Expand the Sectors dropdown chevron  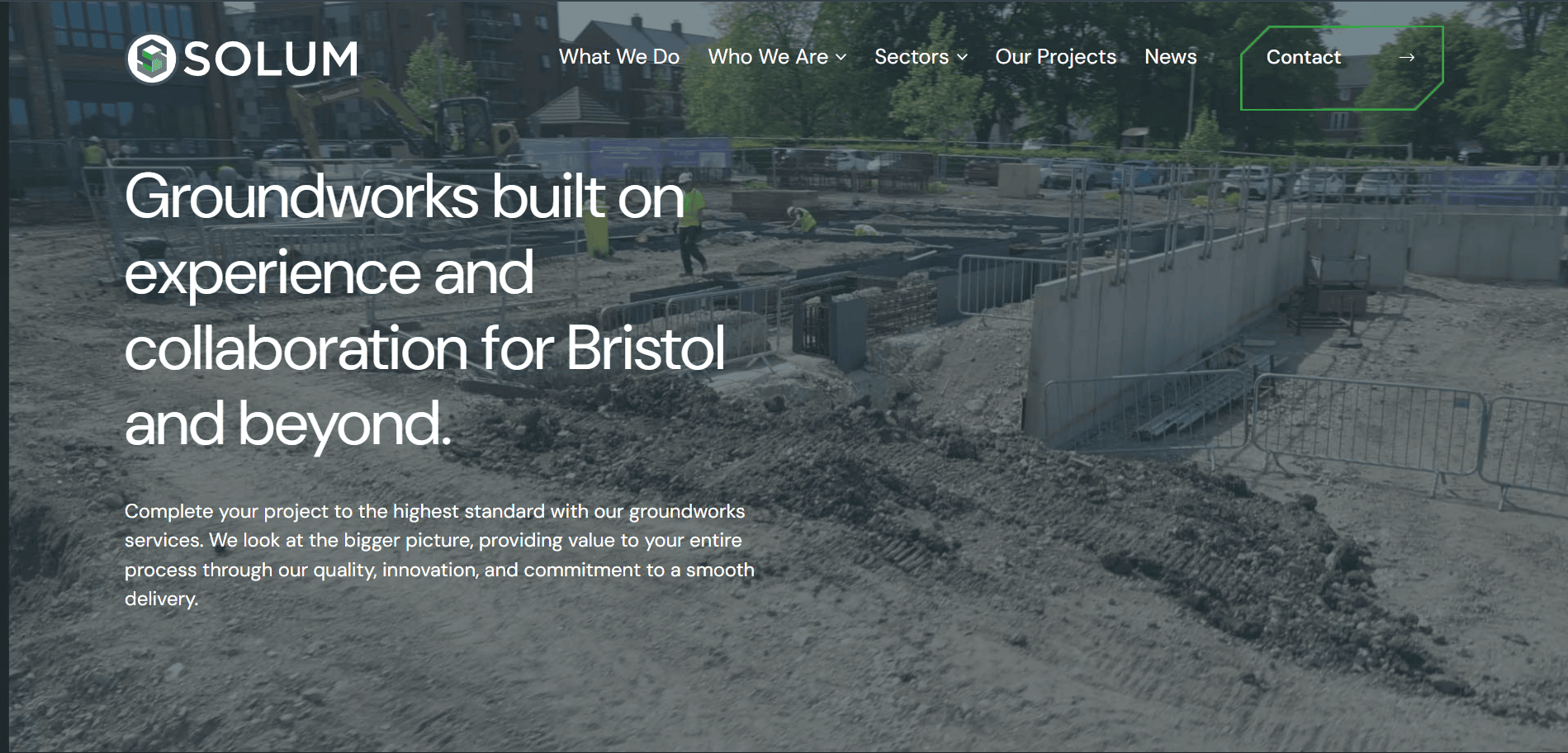coord(962,58)
